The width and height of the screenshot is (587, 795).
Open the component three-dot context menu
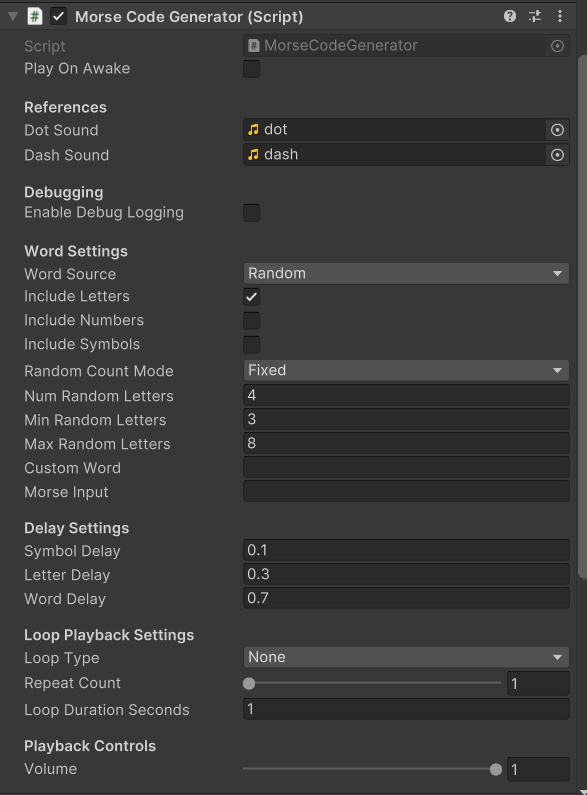click(x=560, y=16)
